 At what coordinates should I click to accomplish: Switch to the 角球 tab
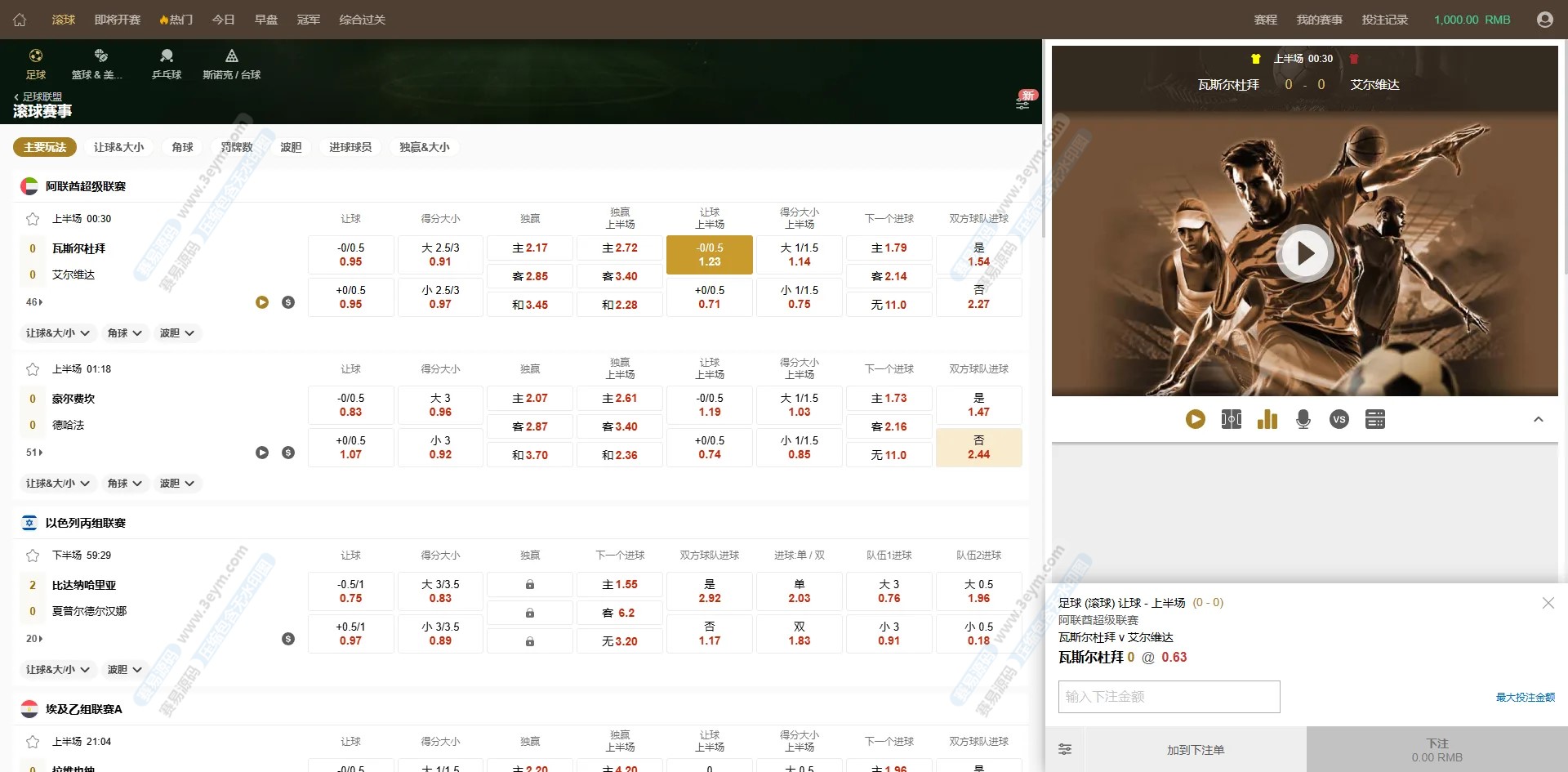(x=183, y=147)
